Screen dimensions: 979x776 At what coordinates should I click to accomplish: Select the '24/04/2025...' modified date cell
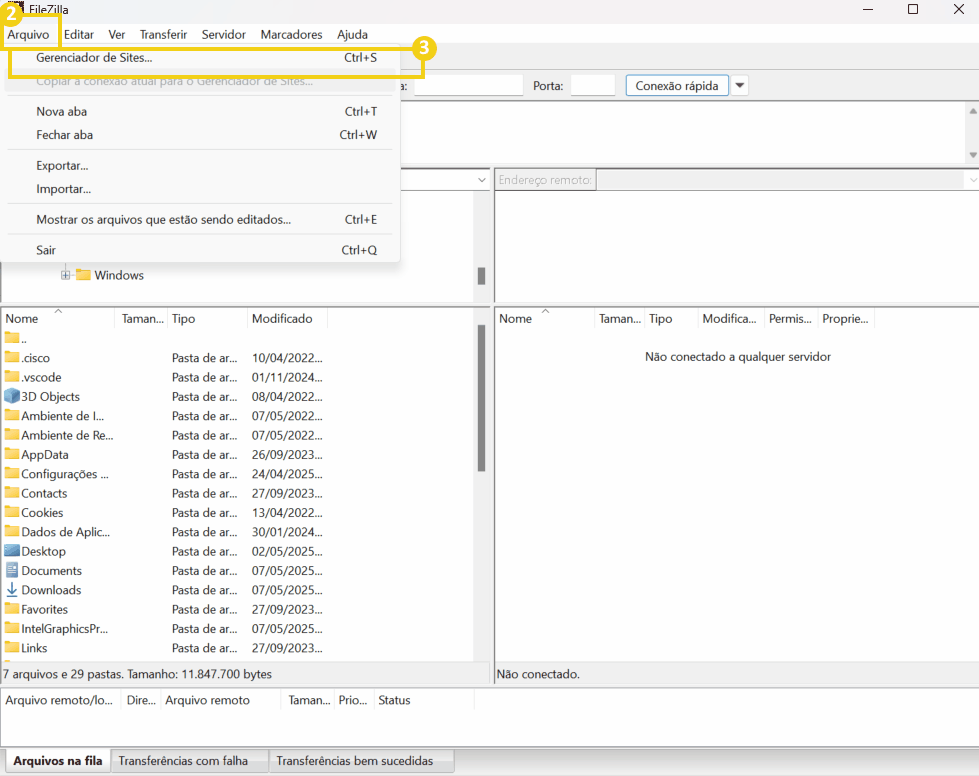287,474
